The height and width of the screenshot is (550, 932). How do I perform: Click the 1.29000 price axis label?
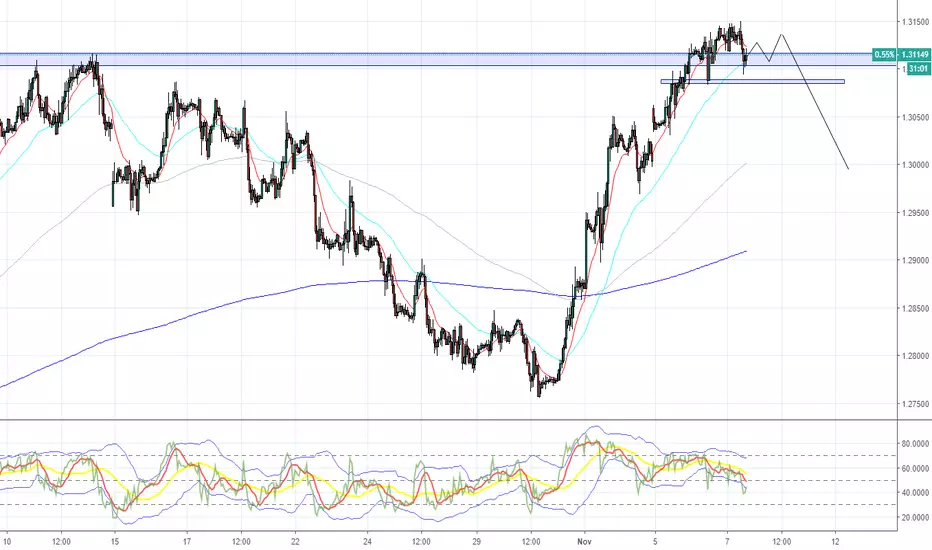click(x=915, y=260)
